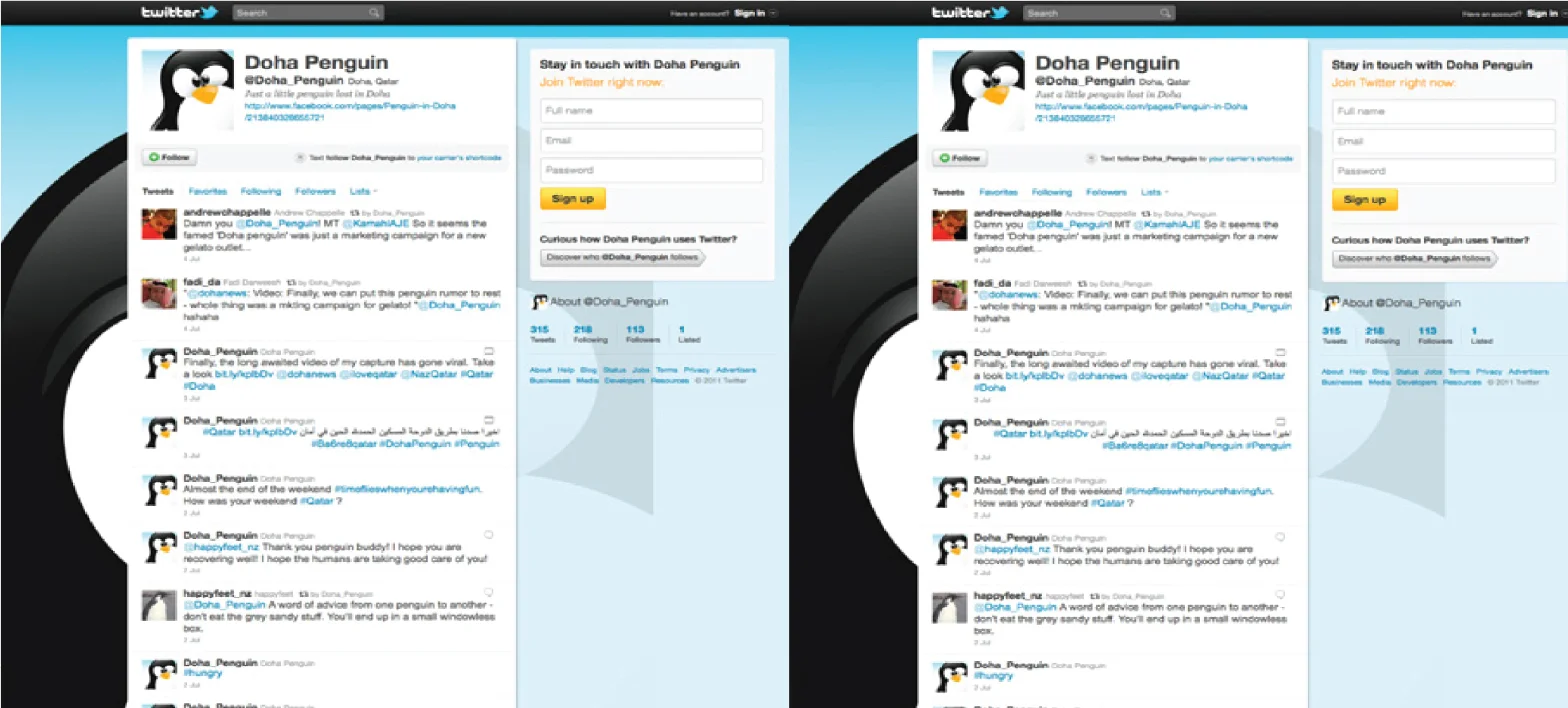Click retweet icon on fadi_da tweet in left page
The image size is (1568, 708).
(291, 283)
